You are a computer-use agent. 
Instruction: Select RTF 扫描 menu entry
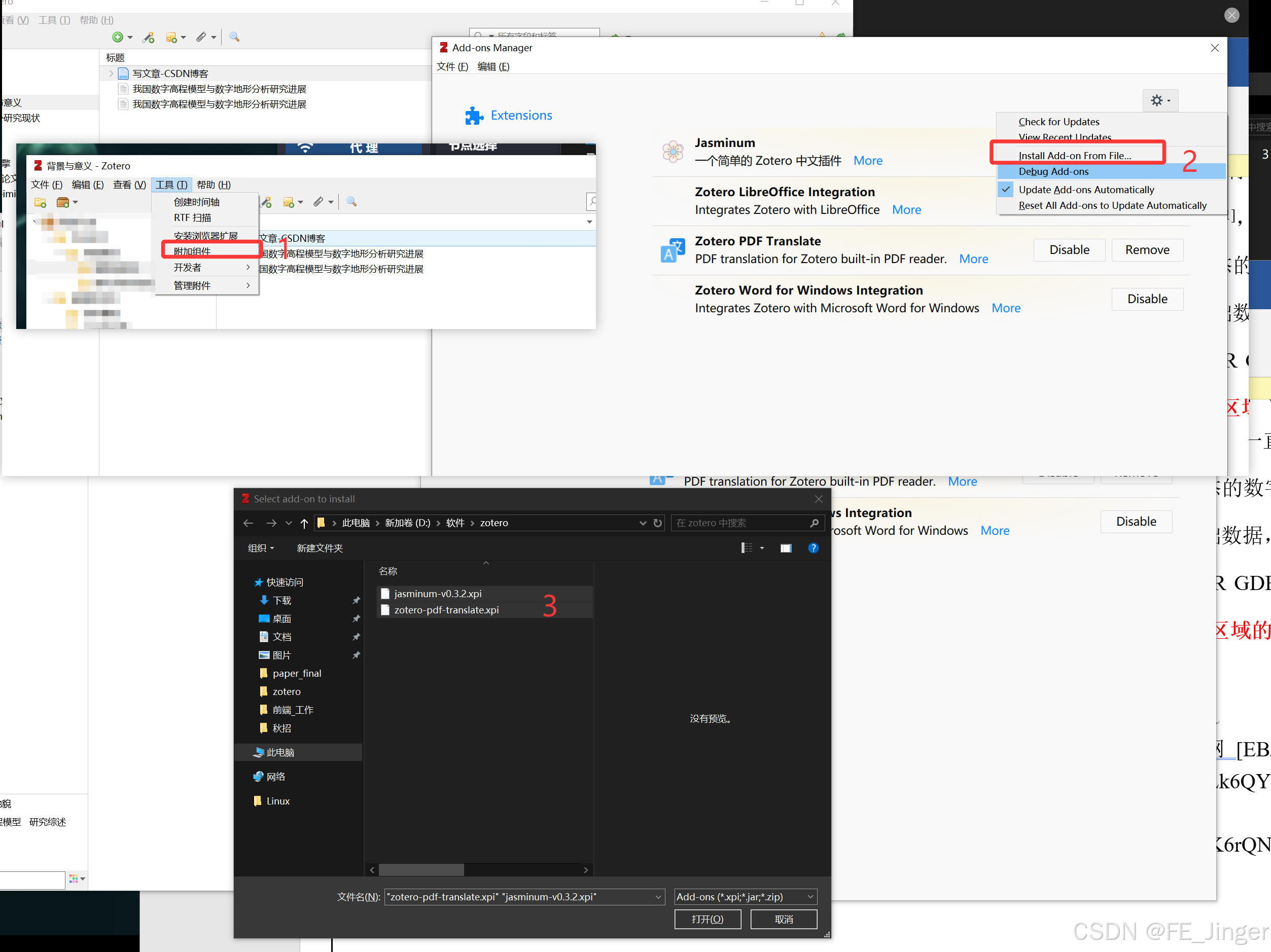(x=207, y=217)
